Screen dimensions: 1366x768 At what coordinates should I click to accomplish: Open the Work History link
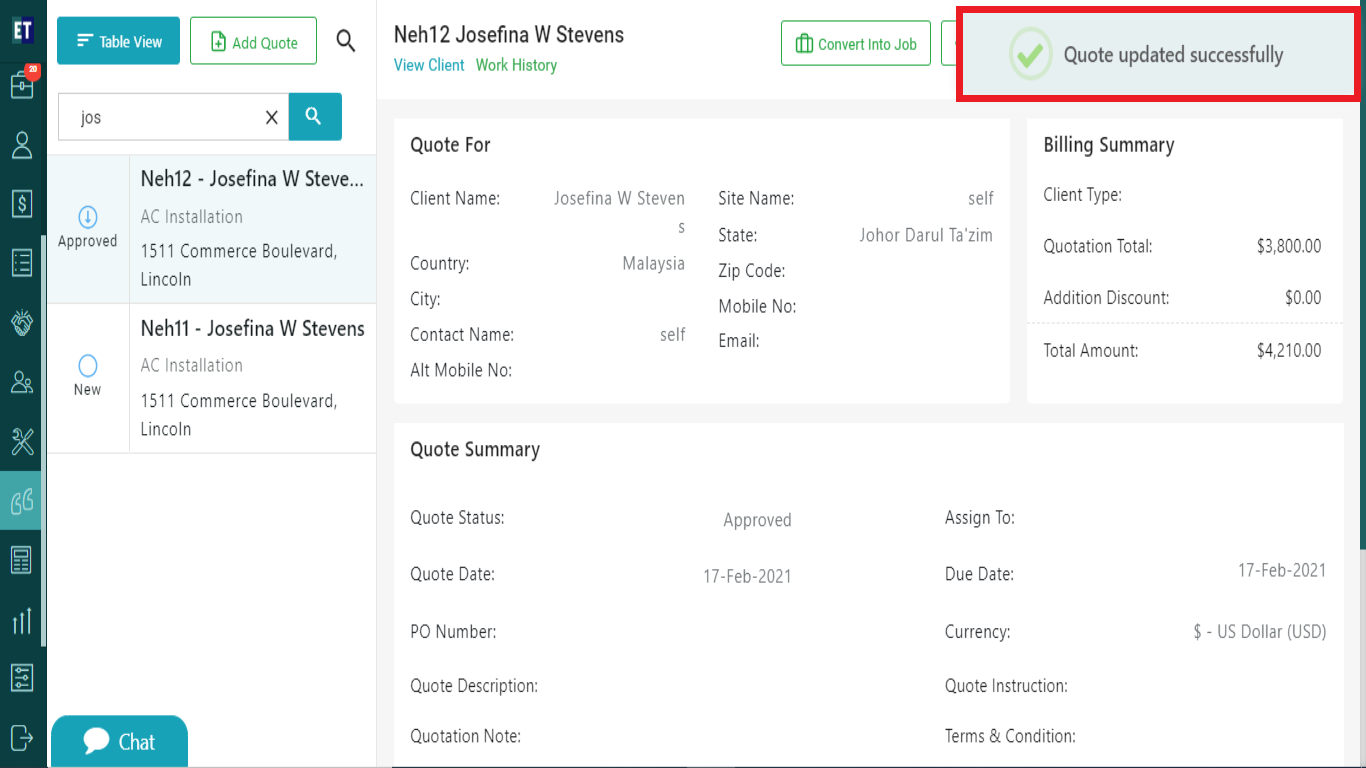[516, 65]
